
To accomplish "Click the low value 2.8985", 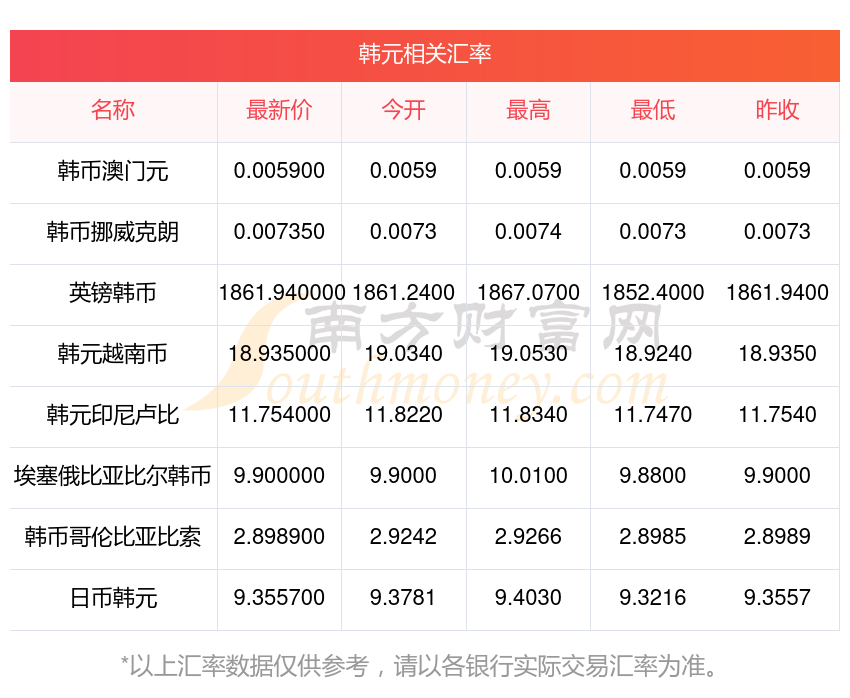I will point(653,537).
